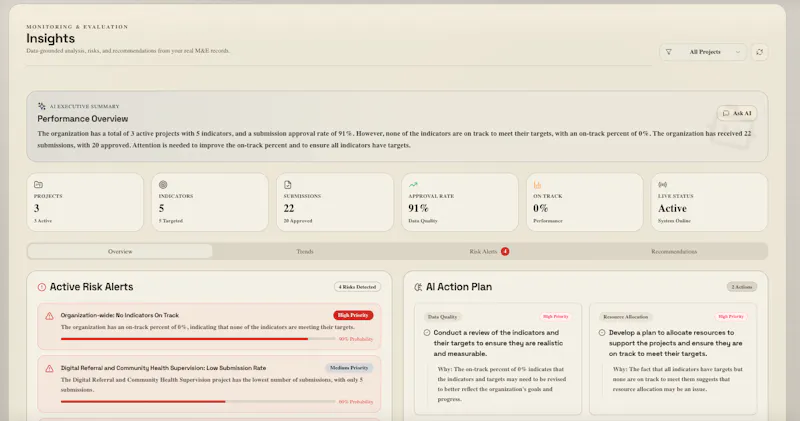
Task: Click the Medium Priority tag on second alert
Action: [x=349, y=368]
